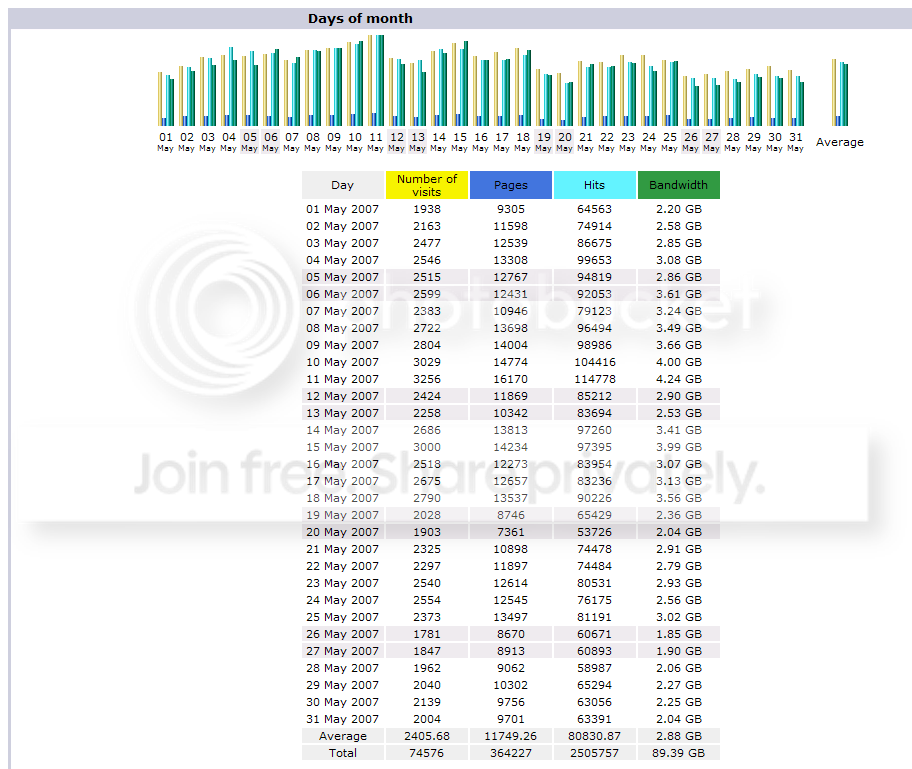Select the Average bar group in chart
The image size is (912, 769).
[x=840, y=92]
